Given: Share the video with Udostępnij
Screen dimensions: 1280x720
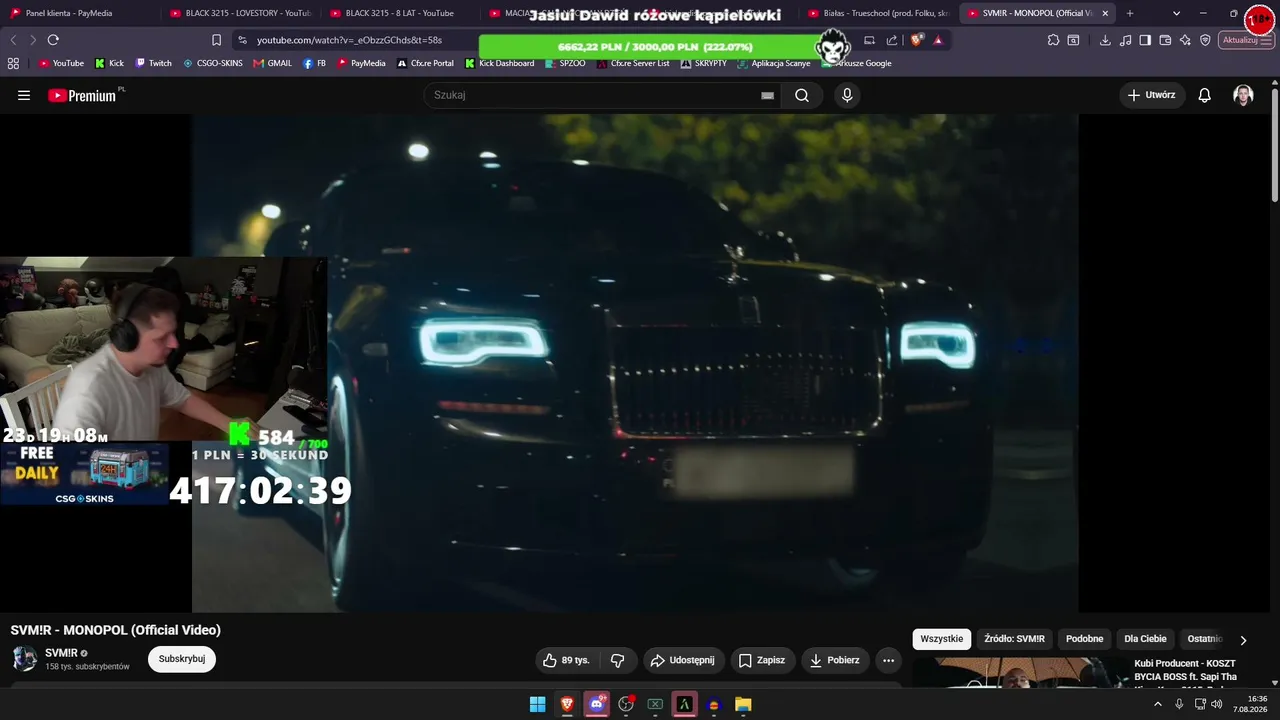Looking at the screenshot, I should tap(682, 660).
